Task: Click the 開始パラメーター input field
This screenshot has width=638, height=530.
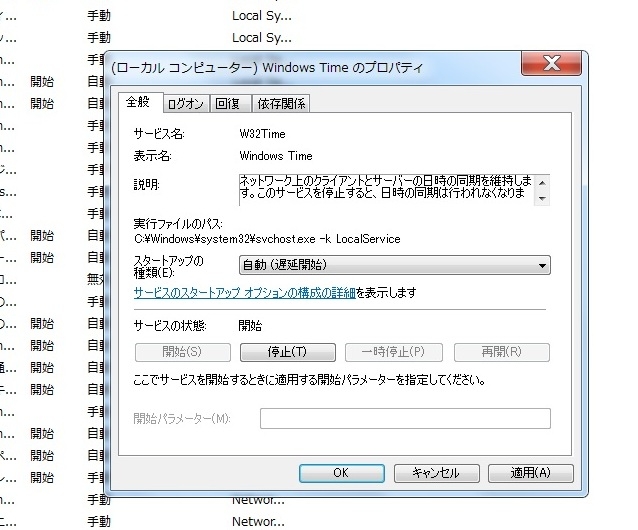Action: click(405, 419)
